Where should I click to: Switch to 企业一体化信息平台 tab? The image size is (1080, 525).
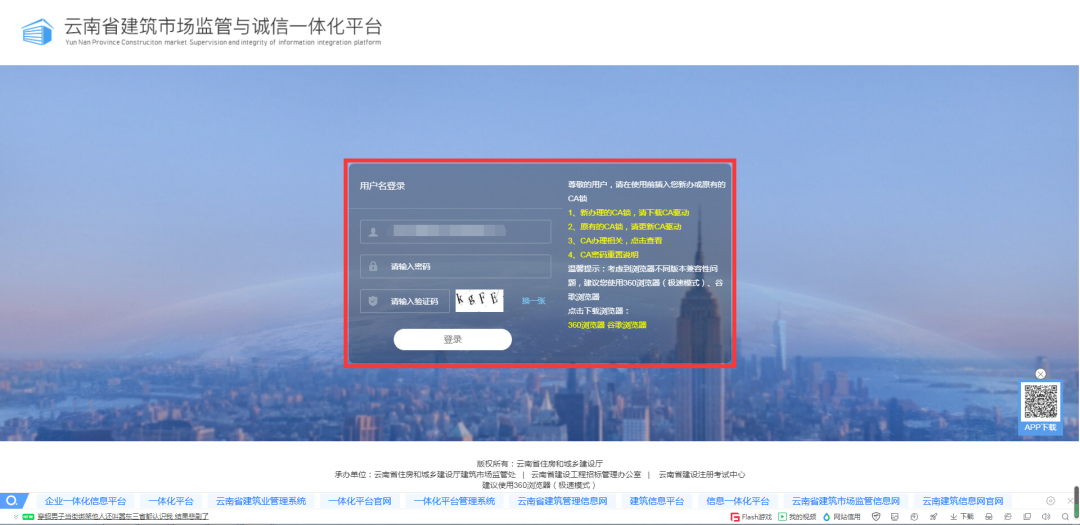click(85, 501)
